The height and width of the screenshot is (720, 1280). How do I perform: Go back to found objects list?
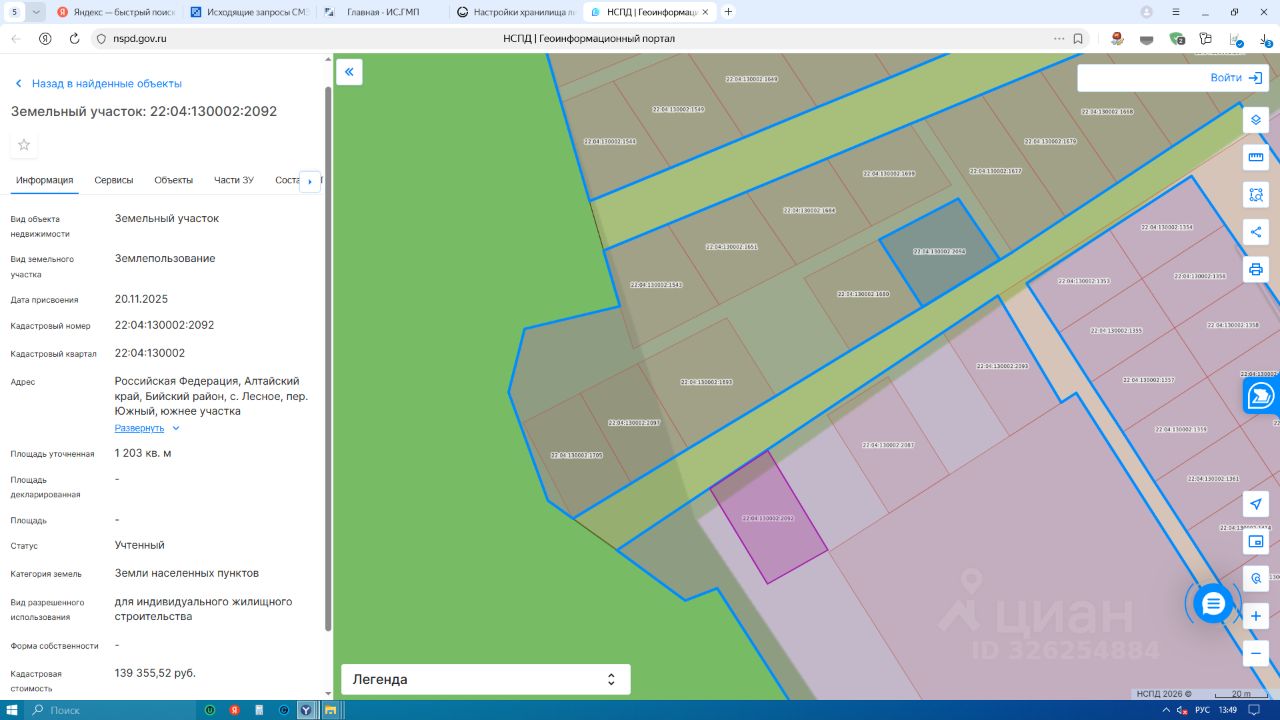(x=97, y=84)
